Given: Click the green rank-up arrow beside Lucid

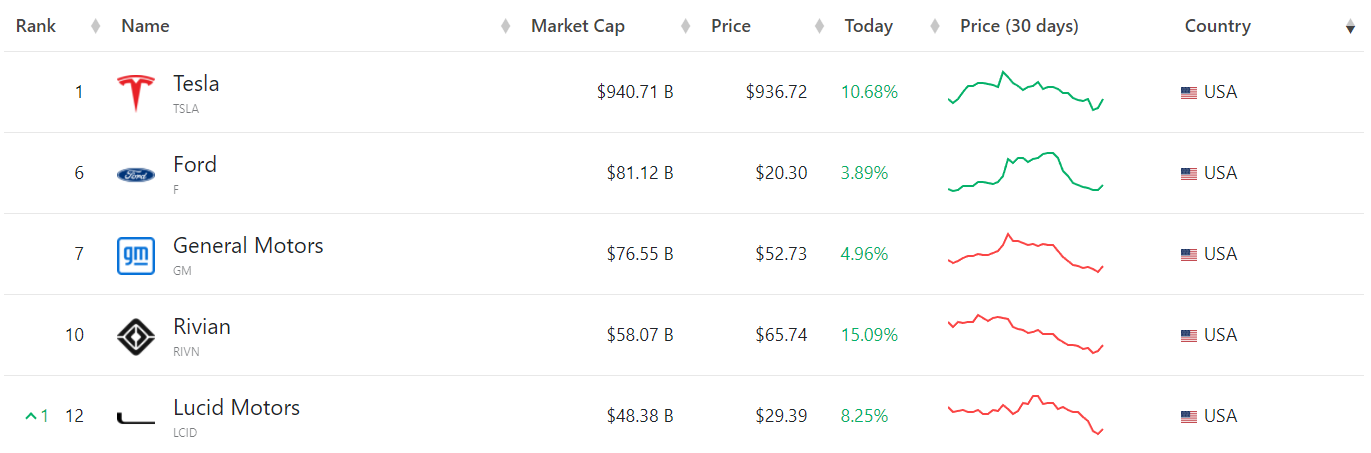Looking at the screenshot, I should point(31,416).
